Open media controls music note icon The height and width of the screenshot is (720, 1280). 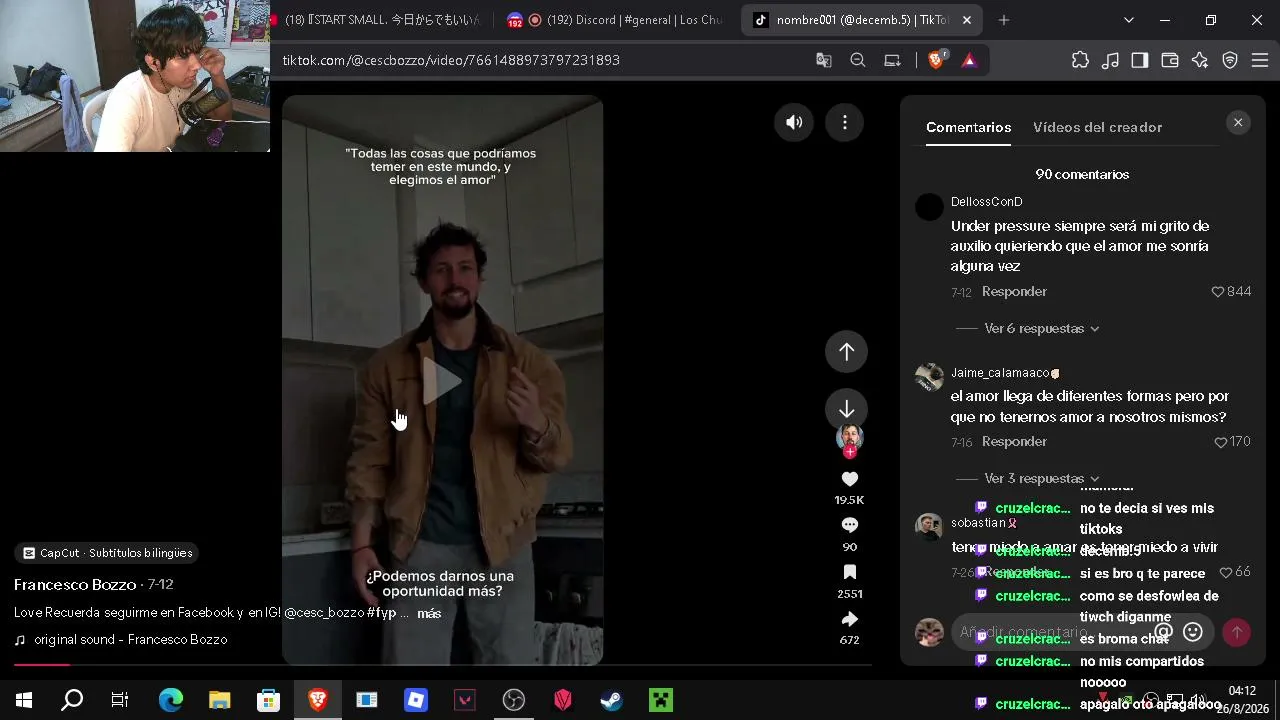pos(1110,60)
